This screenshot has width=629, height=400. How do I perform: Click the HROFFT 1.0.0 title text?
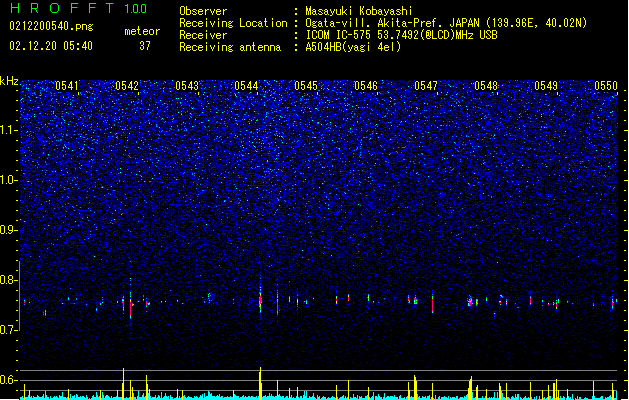click(x=78, y=8)
